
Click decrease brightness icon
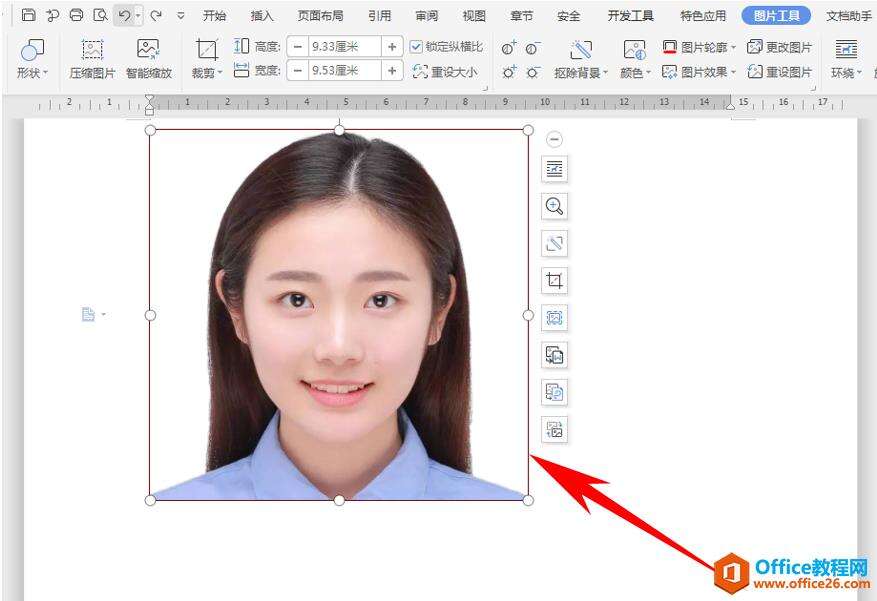click(x=533, y=72)
